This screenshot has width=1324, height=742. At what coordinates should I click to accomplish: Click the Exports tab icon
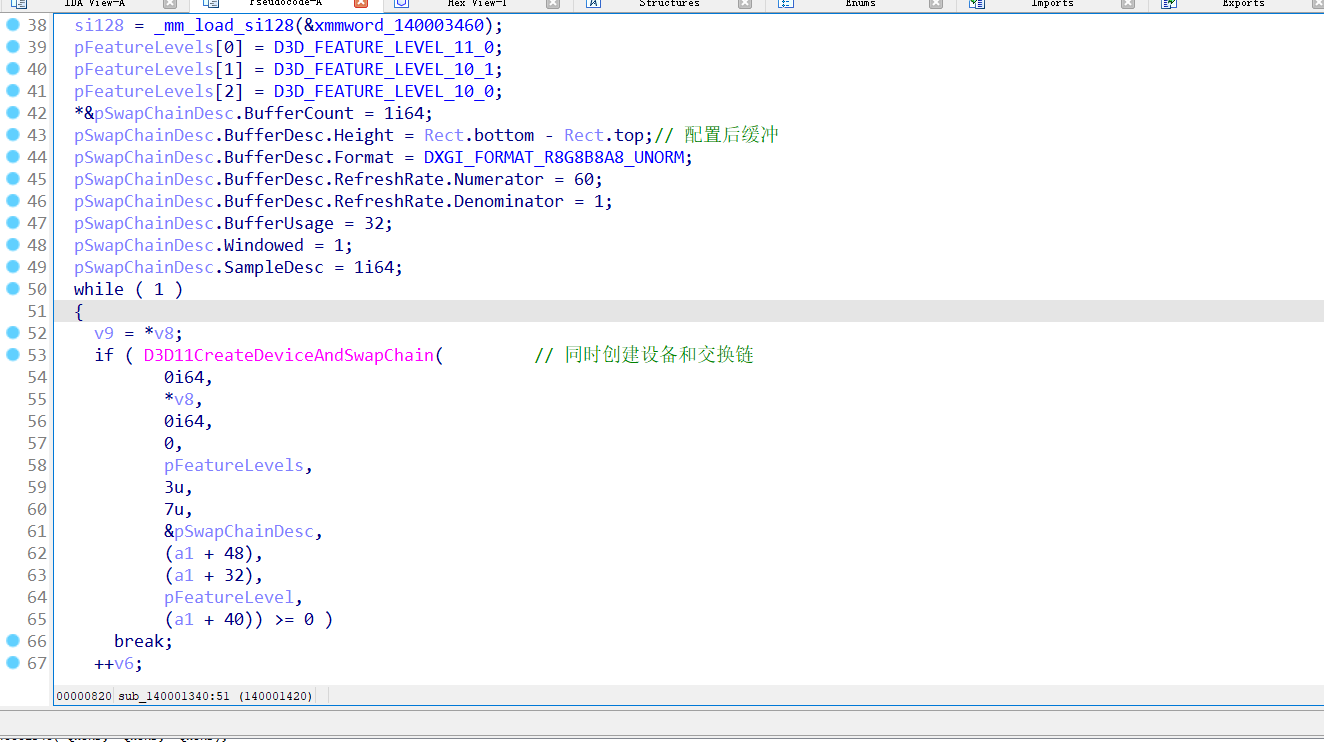[x=1168, y=4]
